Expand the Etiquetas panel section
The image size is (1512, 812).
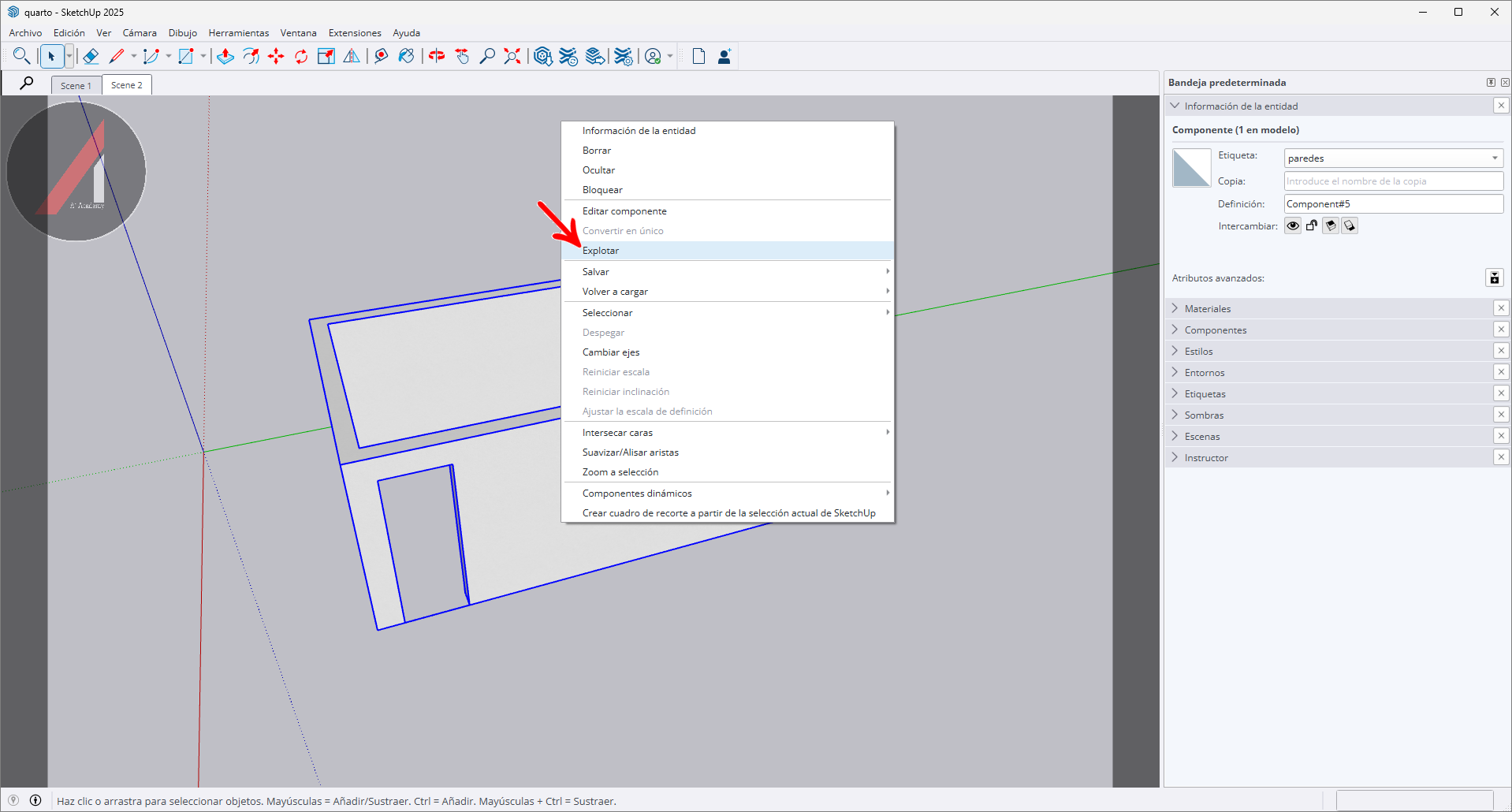coord(1205,394)
